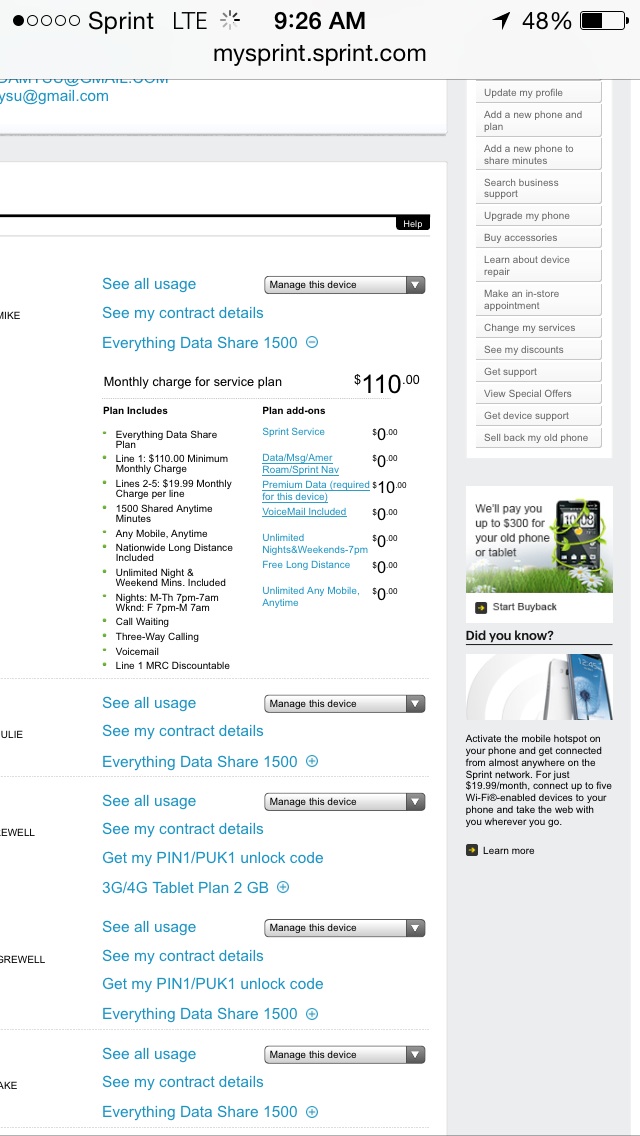Click Unlimited Nights&Weekends-7pm add-on

(315, 543)
